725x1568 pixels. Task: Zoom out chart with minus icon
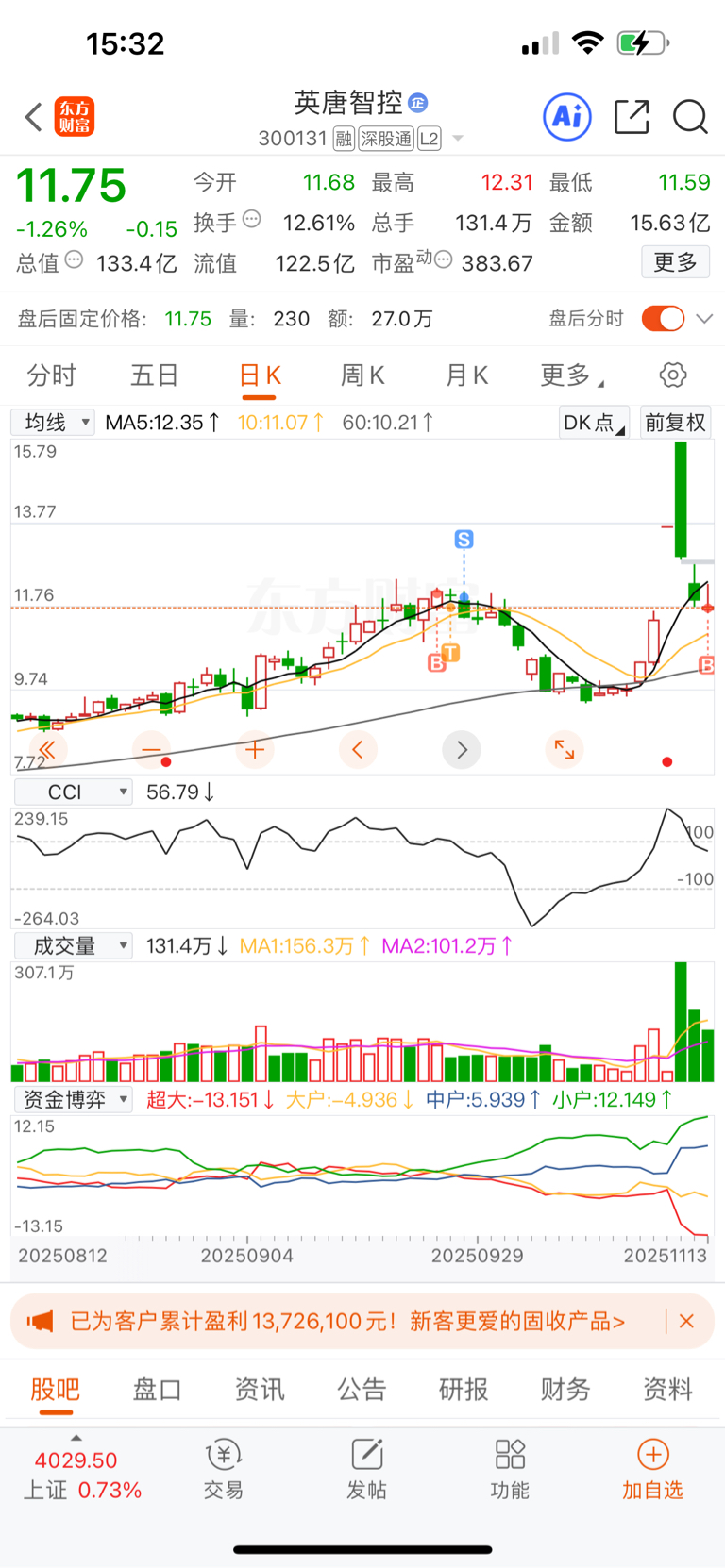[x=151, y=750]
